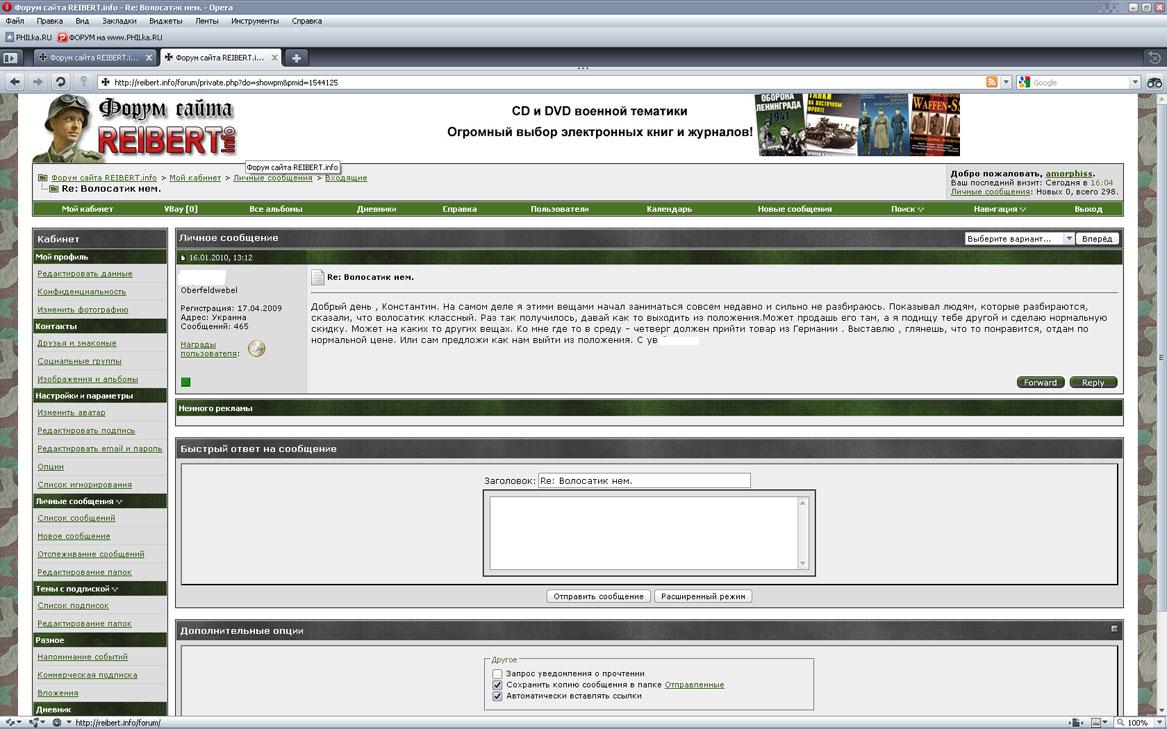1167x729 pixels.
Task: Go forward using the Forward arrow button
Action: coord(37,82)
